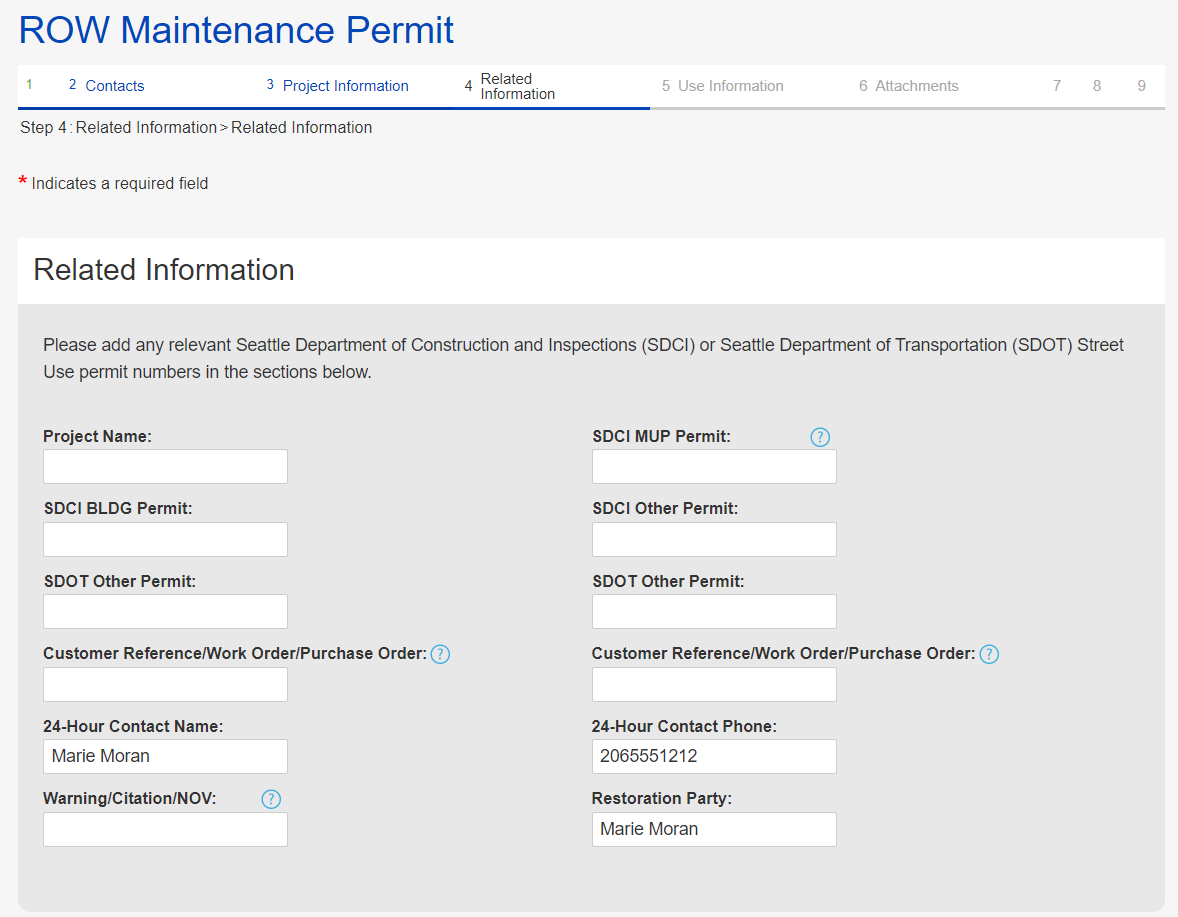Select the SDCI BLDG Permit field

[165, 539]
